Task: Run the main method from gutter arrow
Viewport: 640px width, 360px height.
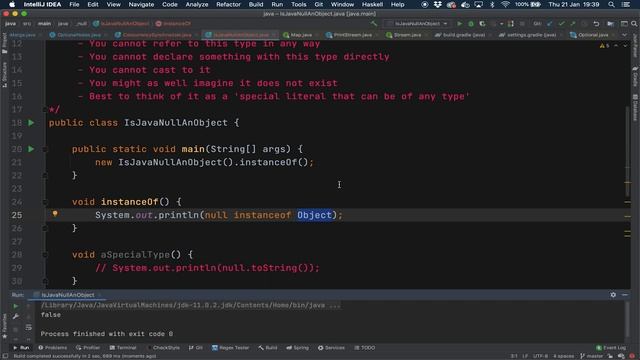Action: (x=31, y=149)
